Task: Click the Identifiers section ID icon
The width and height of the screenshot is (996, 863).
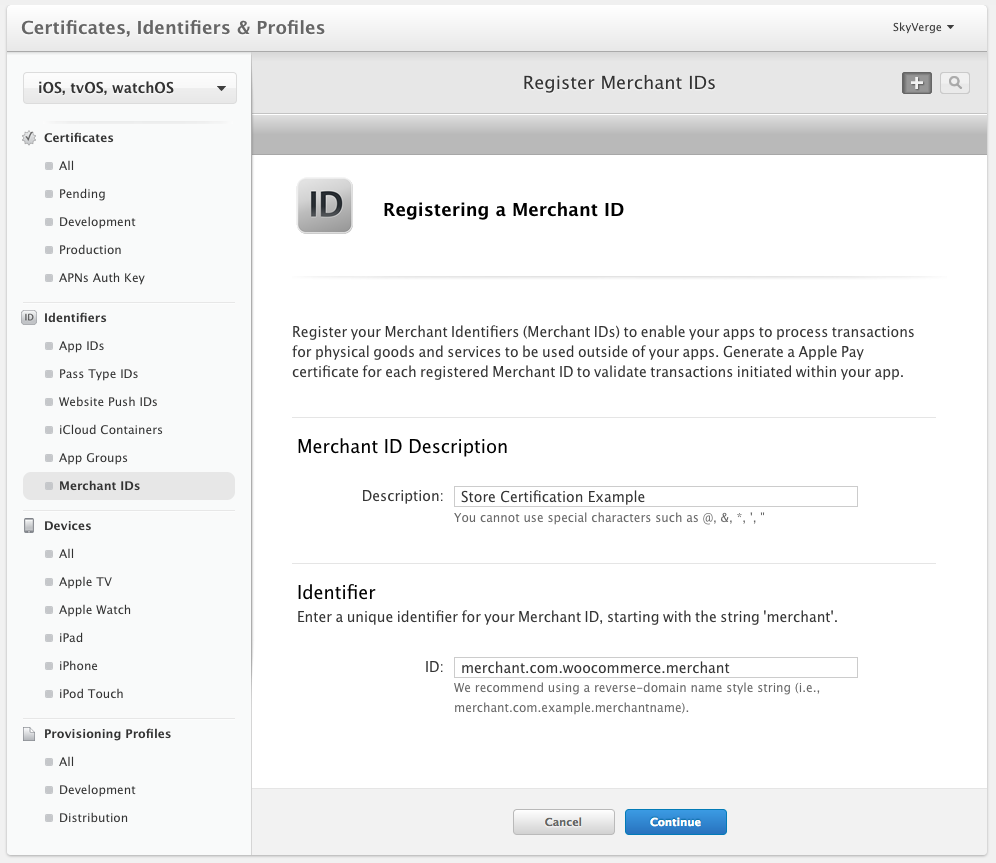Action: [29, 318]
